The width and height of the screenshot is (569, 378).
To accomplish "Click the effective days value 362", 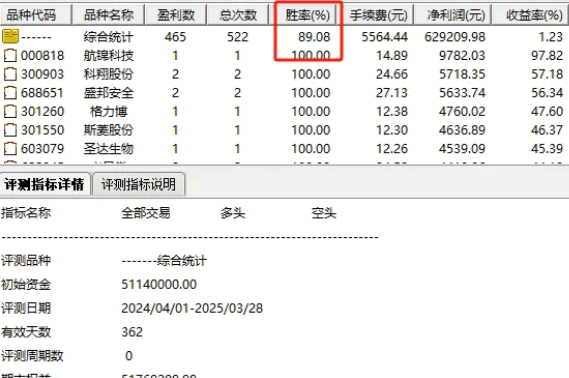I will (x=132, y=332).
